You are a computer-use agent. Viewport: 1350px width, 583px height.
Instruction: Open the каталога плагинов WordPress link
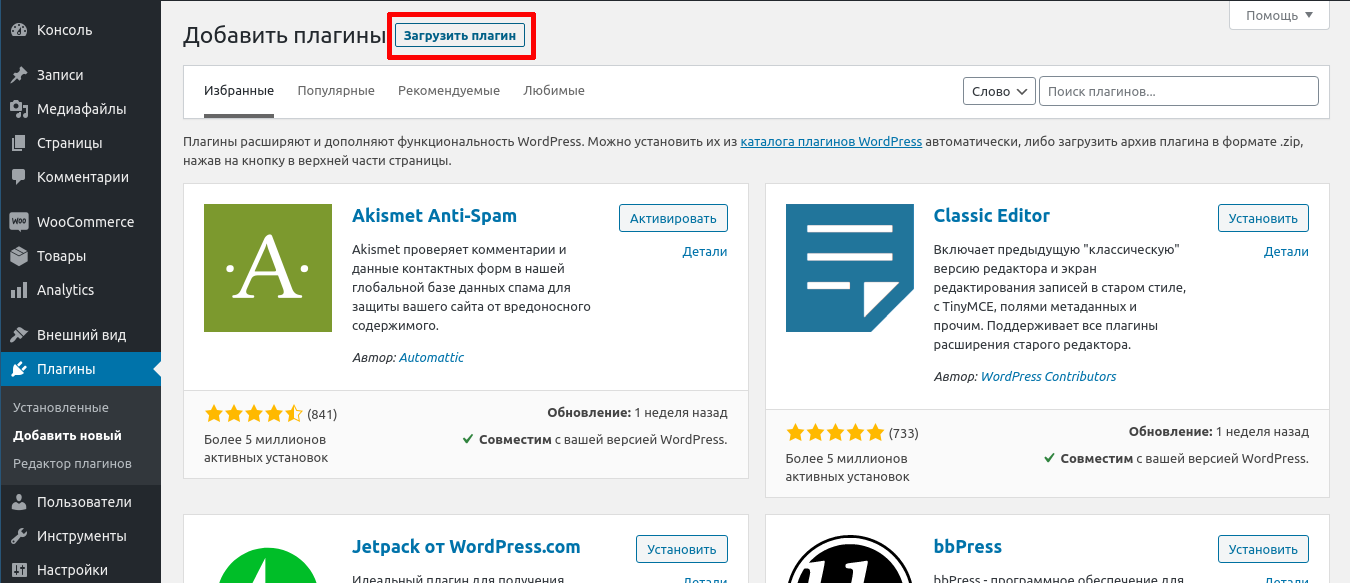830,142
